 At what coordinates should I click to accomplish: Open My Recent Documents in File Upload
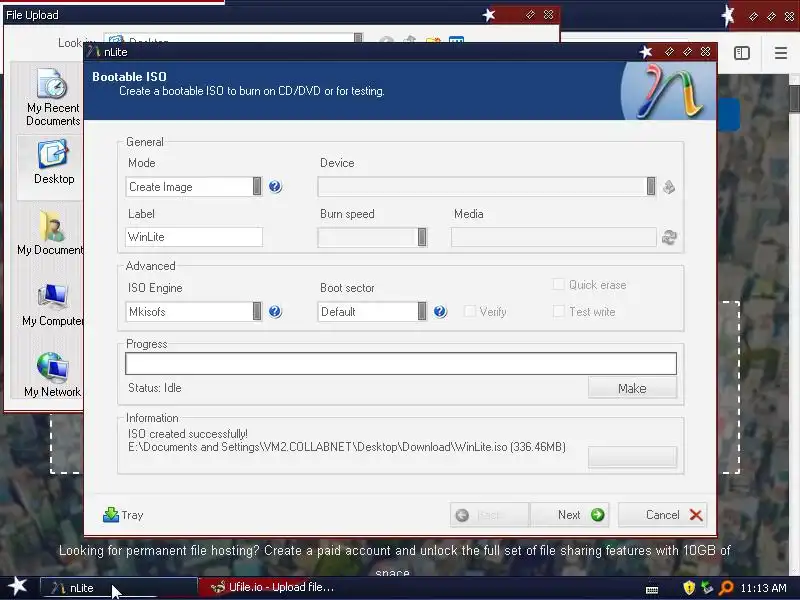[x=53, y=98]
